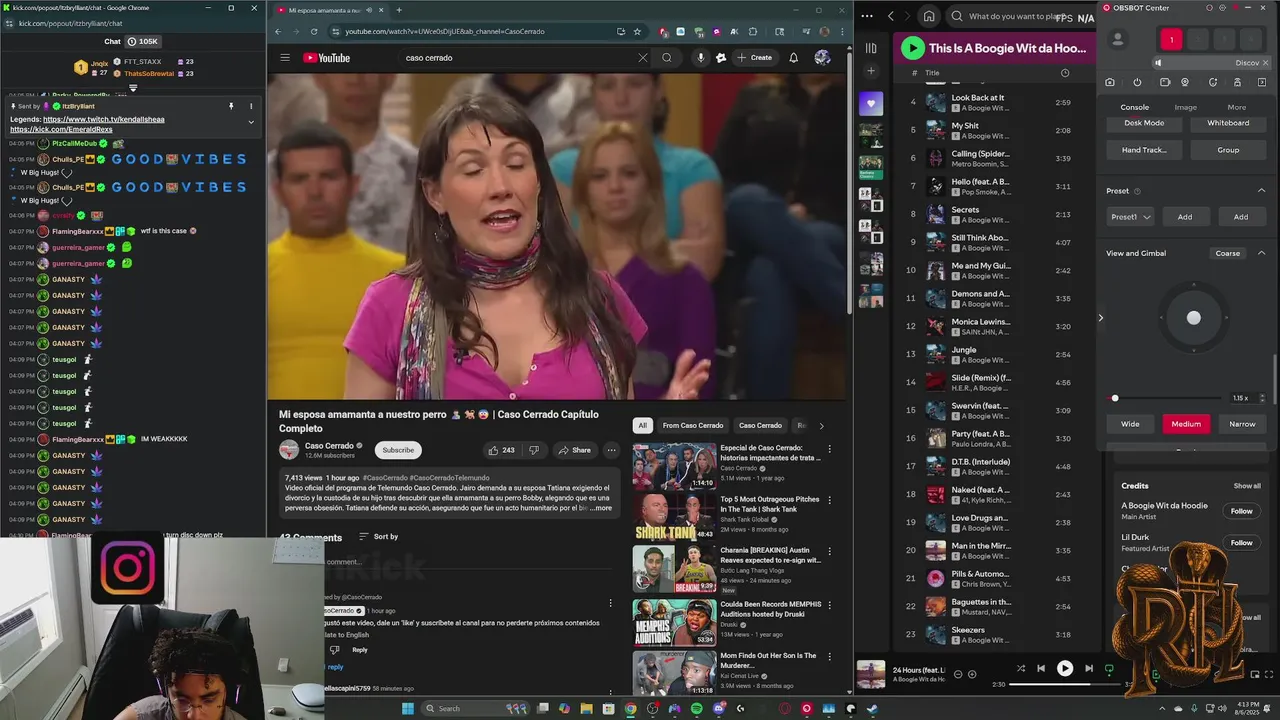
Task: Switch to Image tab in OBSBOT
Action: (x=1185, y=107)
